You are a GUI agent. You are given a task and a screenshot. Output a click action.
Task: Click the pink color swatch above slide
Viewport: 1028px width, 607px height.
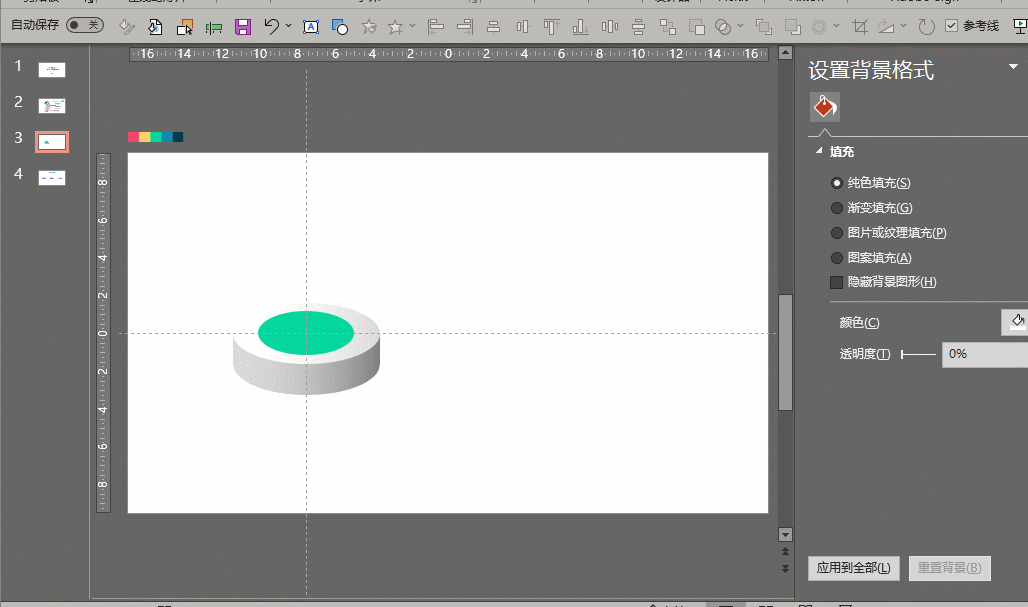134,137
